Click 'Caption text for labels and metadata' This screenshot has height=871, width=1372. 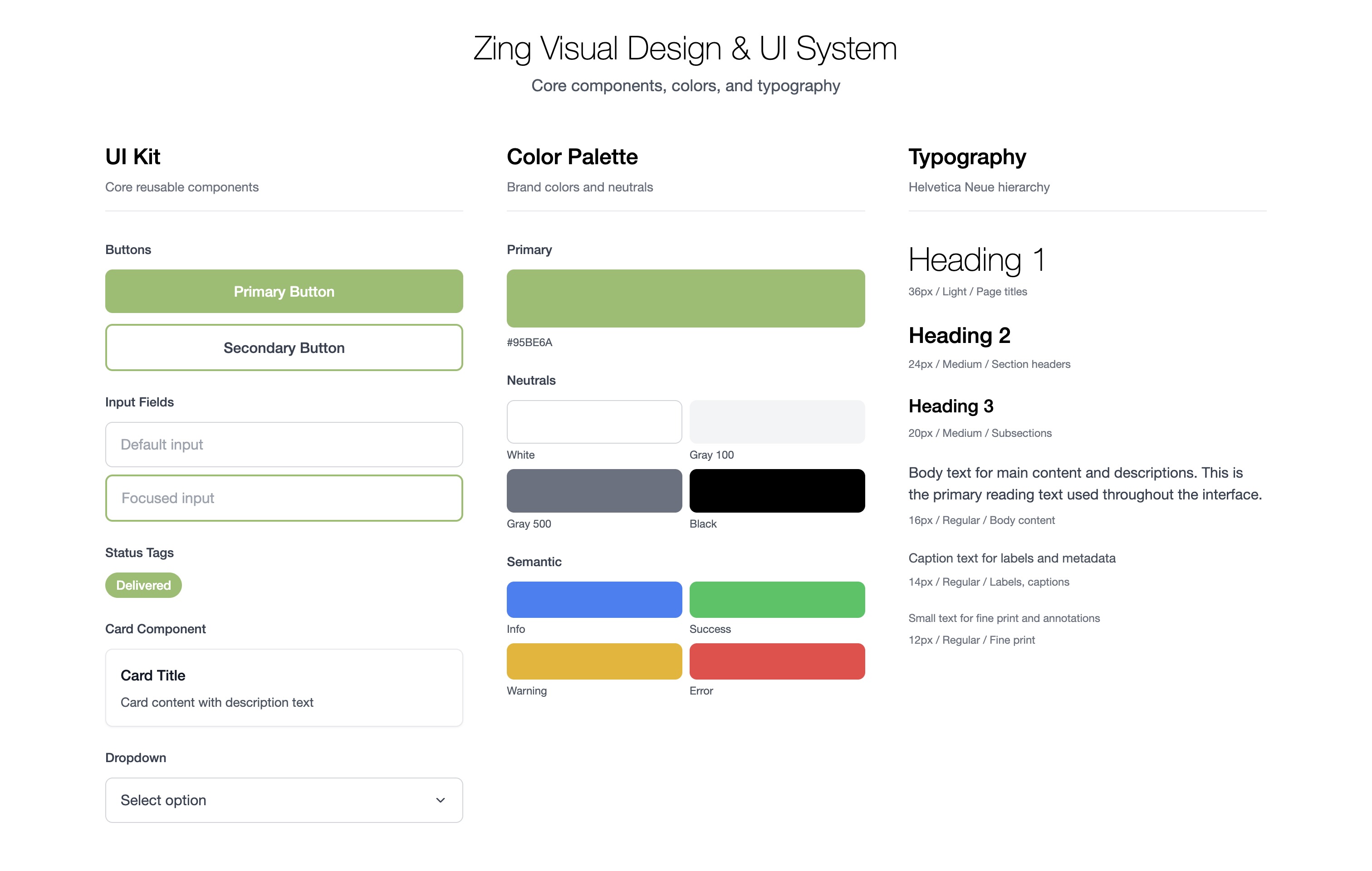[x=1012, y=558]
